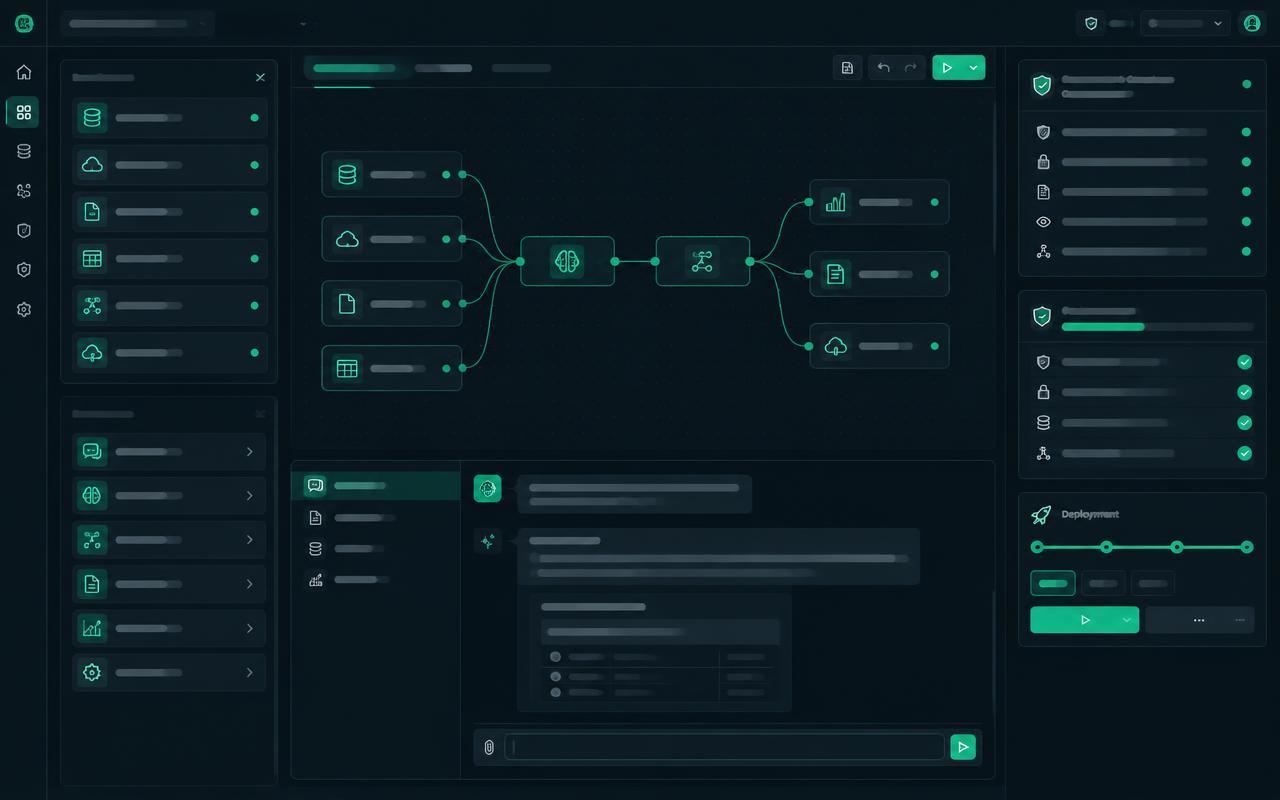Image resolution: width=1280 pixels, height=800 pixels.
Task: Toggle the green status dot on the file source row
Action: (254, 212)
